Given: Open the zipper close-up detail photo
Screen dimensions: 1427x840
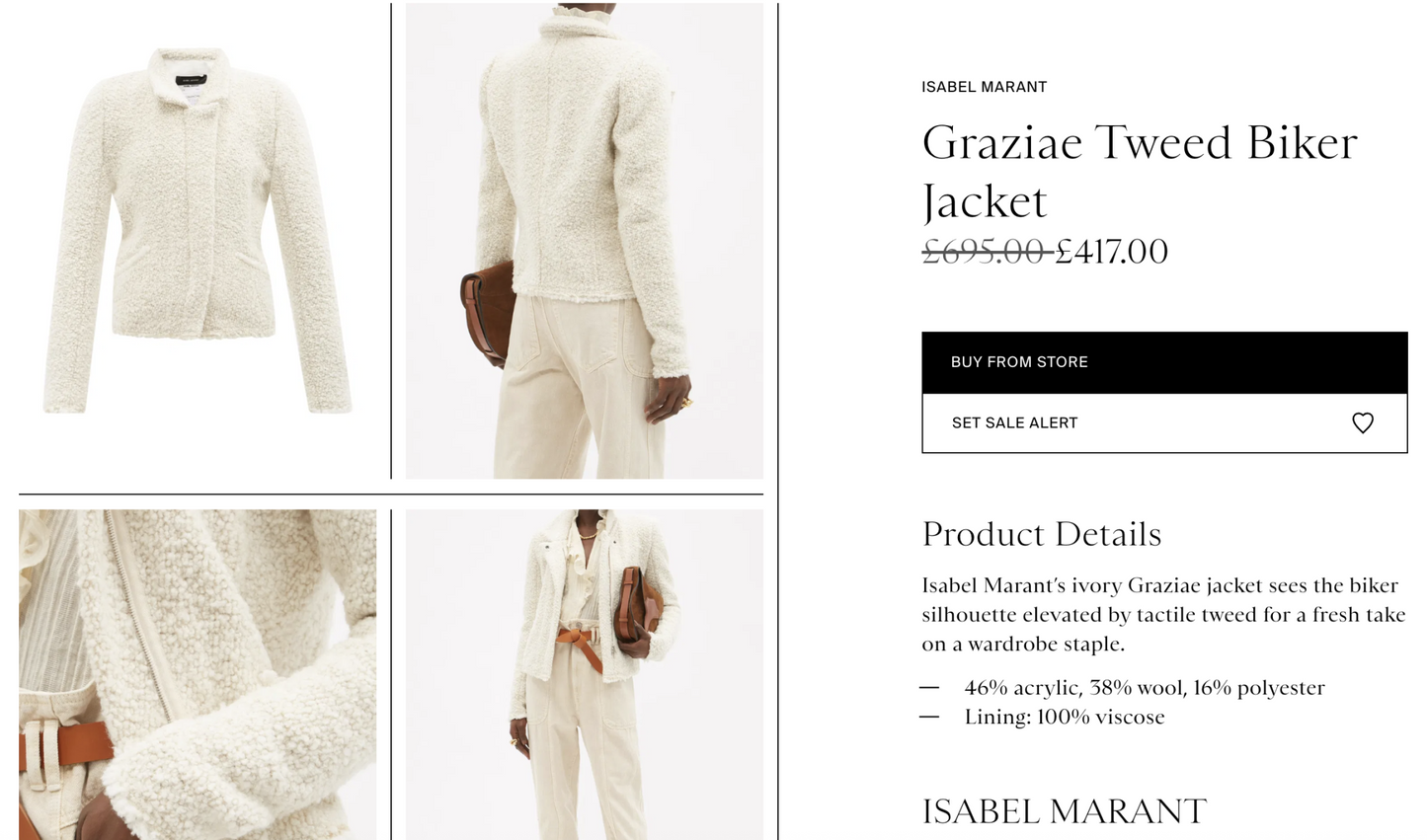Looking at the screenshot, I should 198,674.
